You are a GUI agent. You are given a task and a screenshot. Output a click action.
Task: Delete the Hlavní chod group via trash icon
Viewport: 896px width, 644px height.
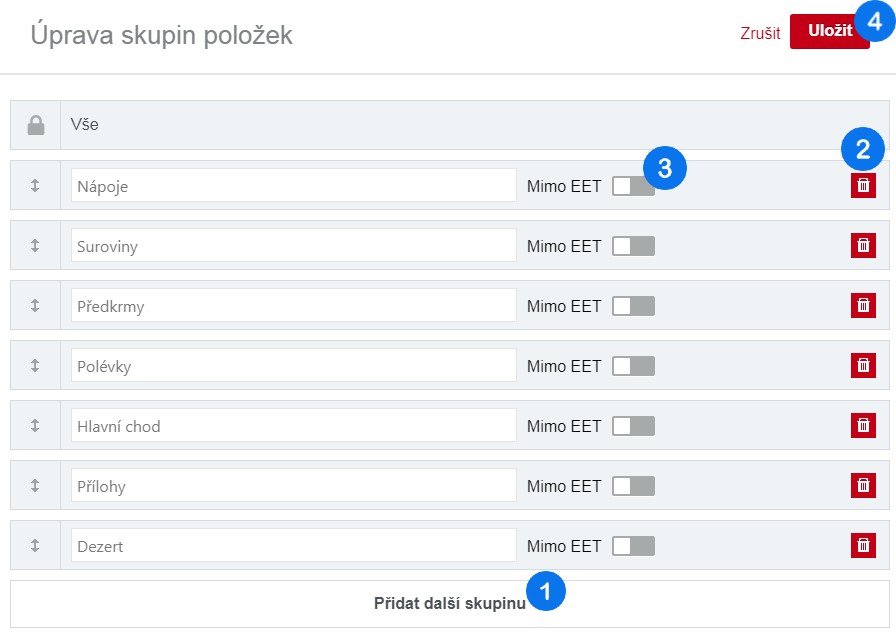[862, 425]
